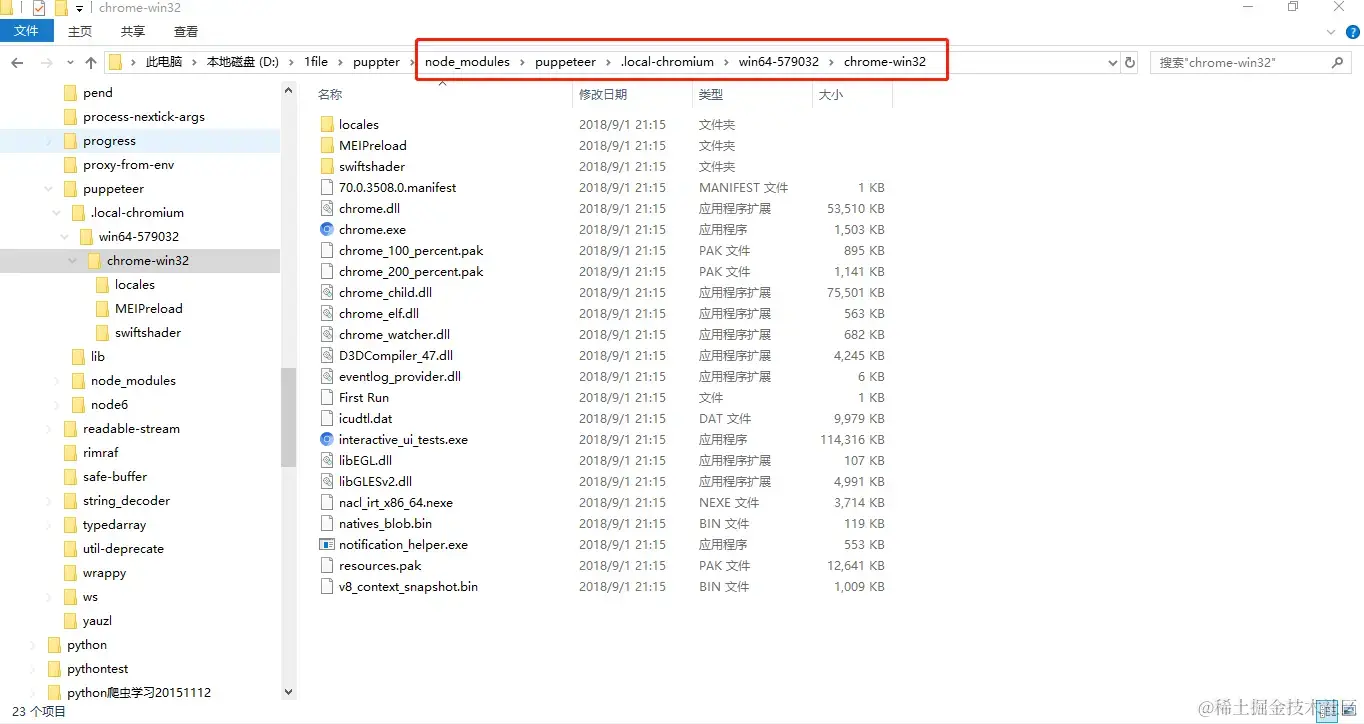Expand the readable-stream tree node
1364x724 pixels.
(48, 429)
